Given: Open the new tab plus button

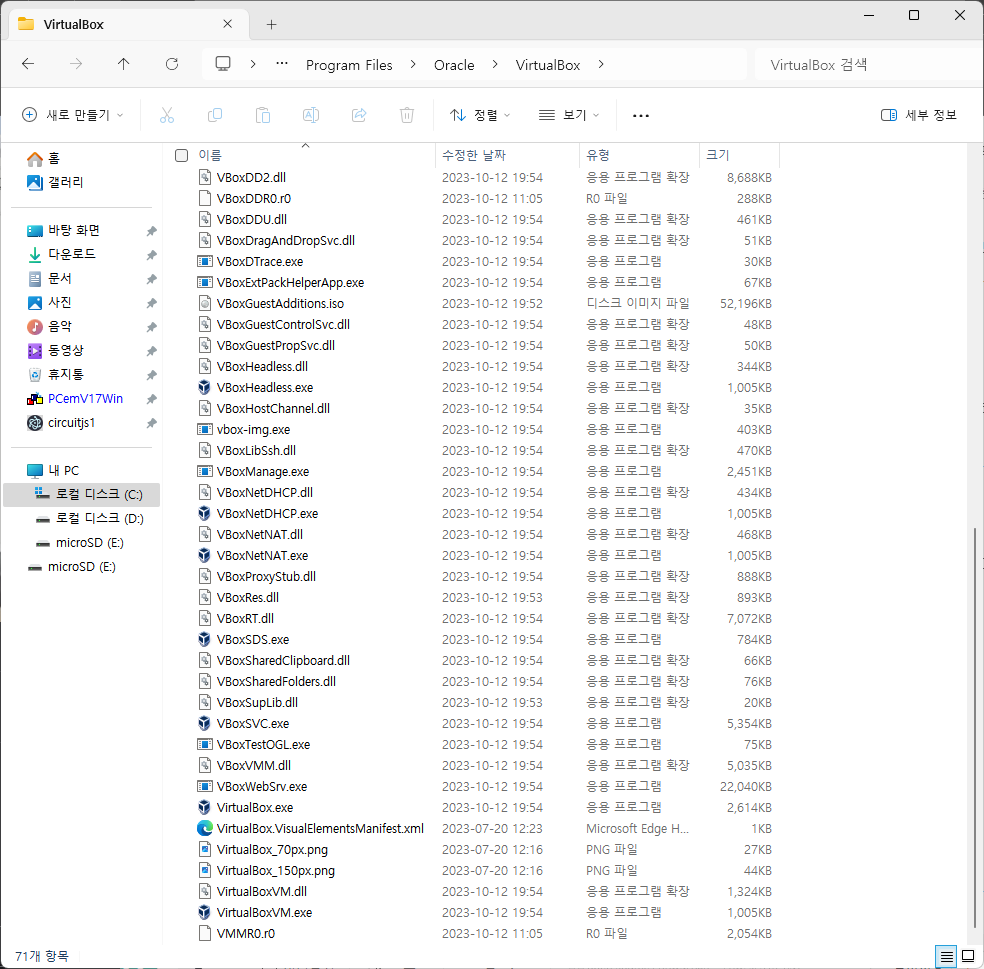Looking at the screenshot, I should pos(271,24).
